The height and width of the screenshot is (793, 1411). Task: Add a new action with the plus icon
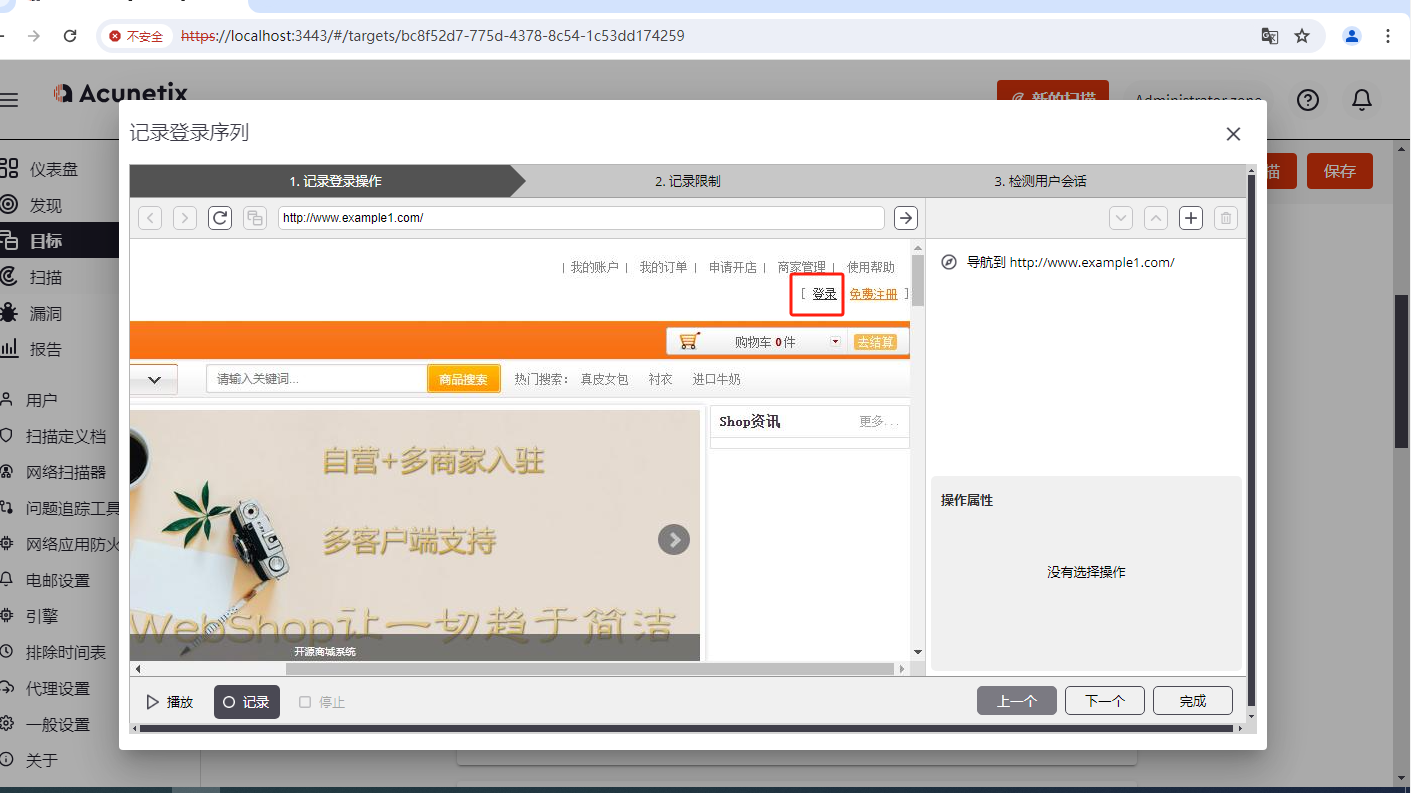(1191, 218)
